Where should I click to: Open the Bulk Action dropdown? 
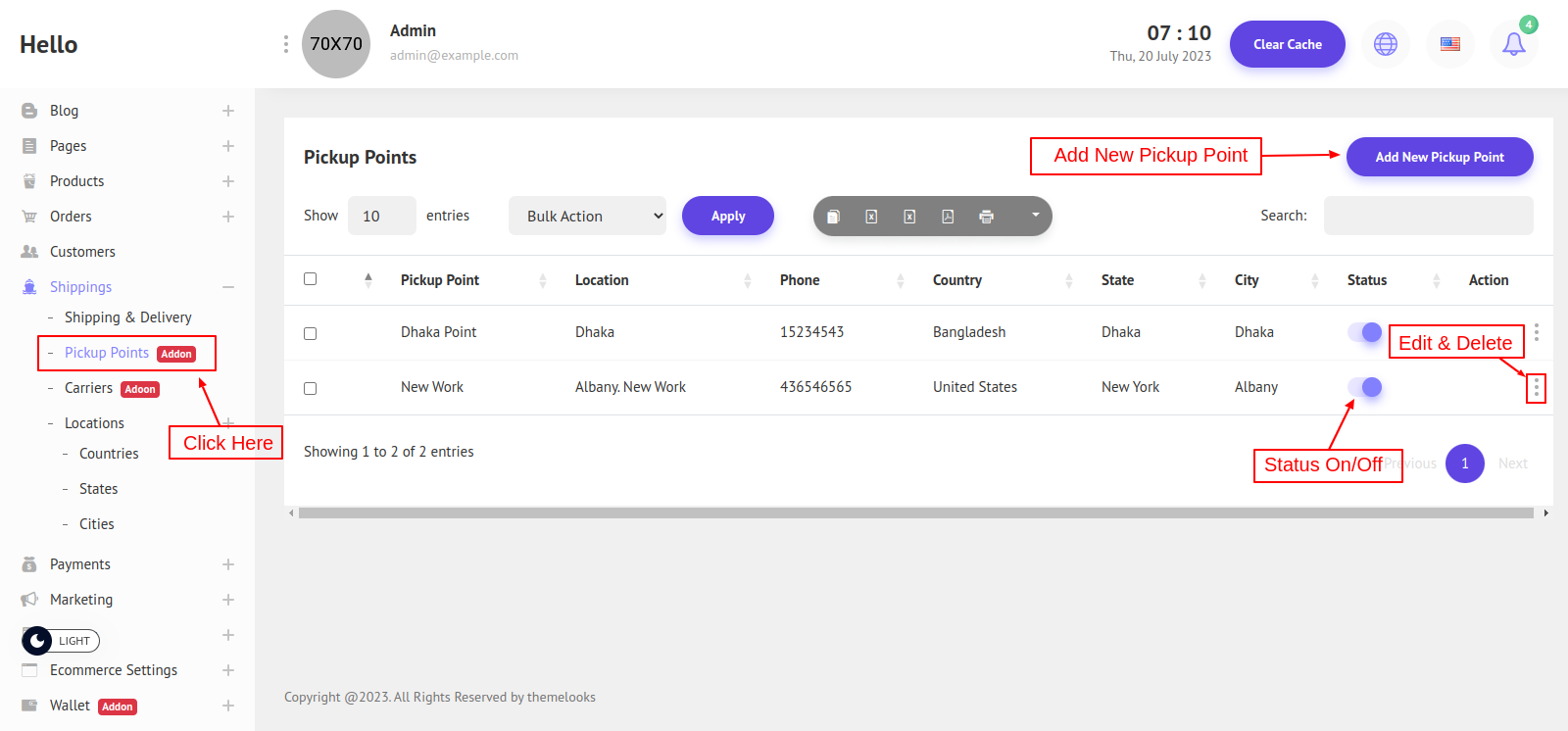click(587, 216)
